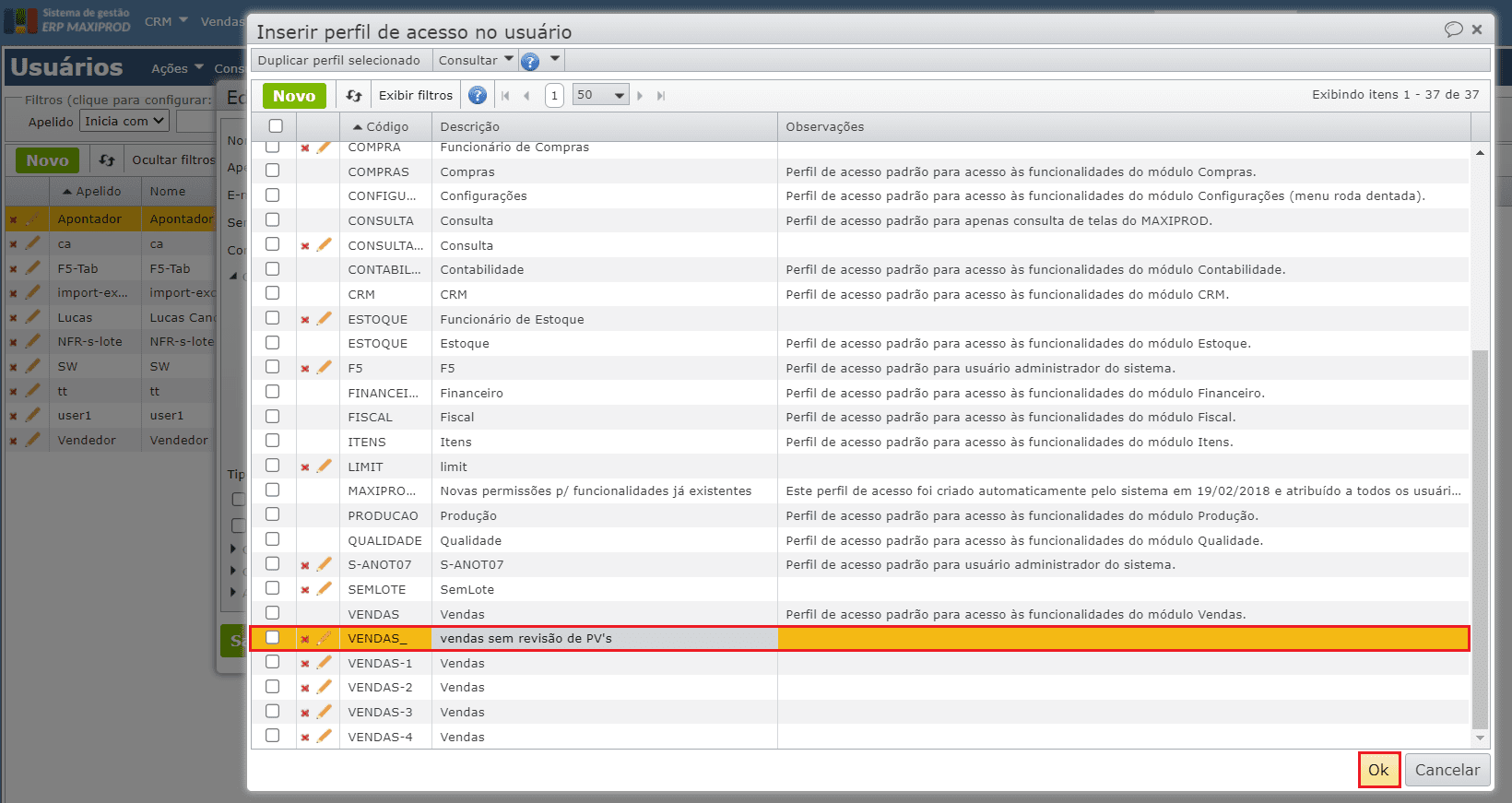
Task: Open the blue help icon next to Exibir filtros
Action: [478, 95]
